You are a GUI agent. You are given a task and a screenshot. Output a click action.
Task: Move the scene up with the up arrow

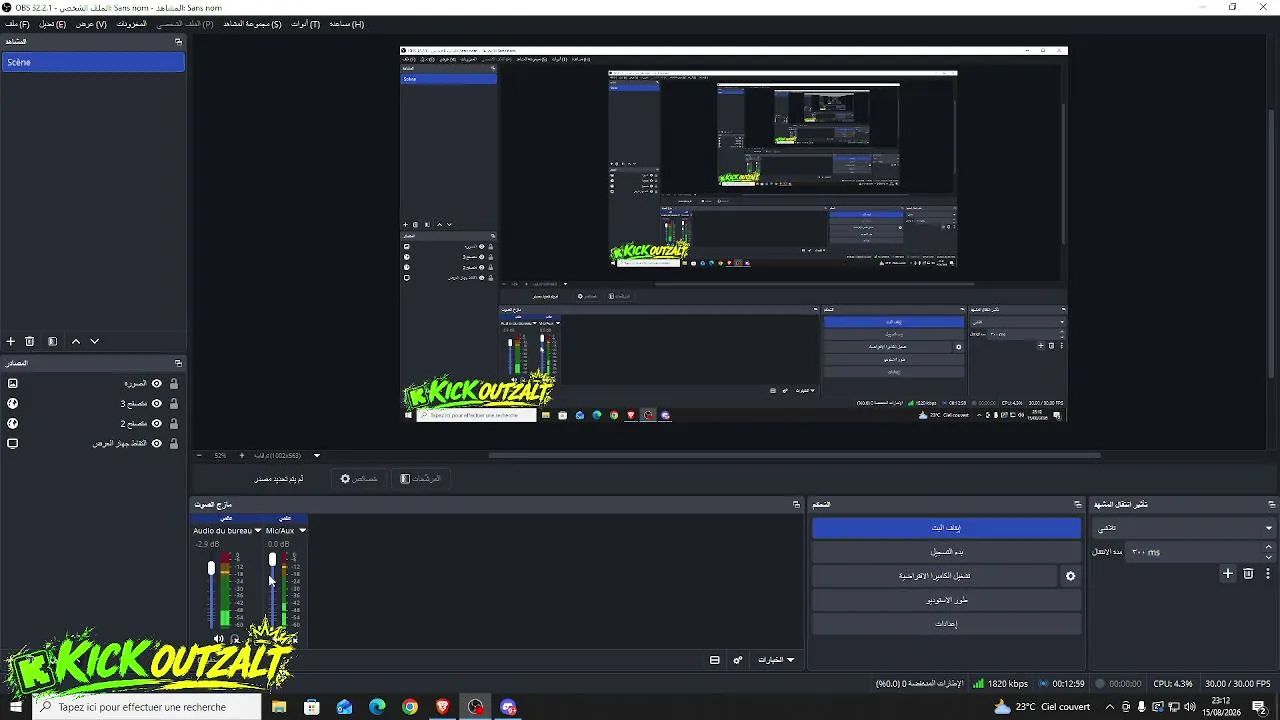coord(76,341)
